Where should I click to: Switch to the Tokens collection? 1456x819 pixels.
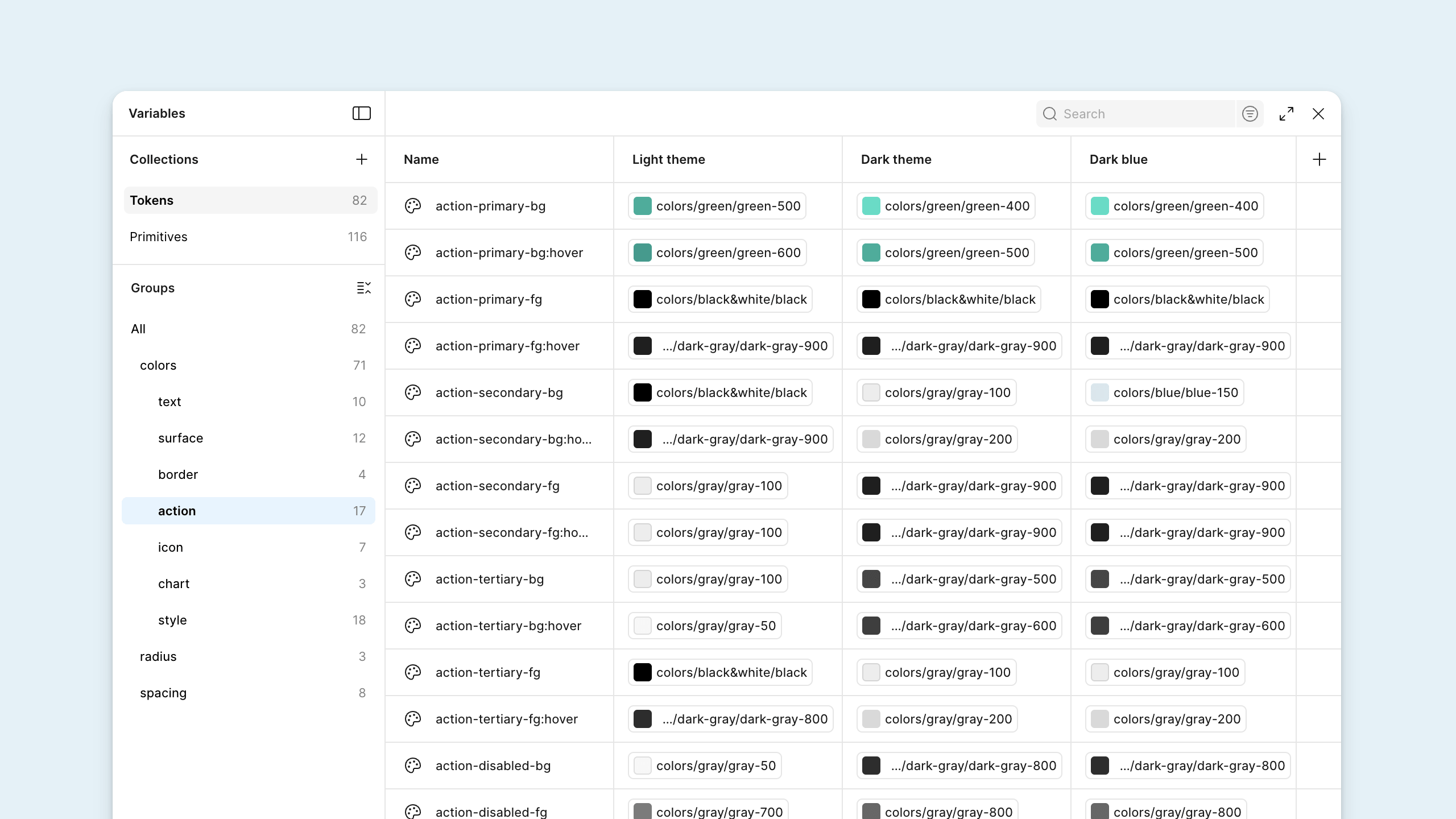[x=152, y=200]
